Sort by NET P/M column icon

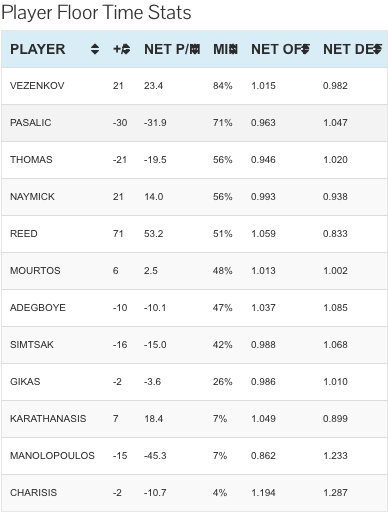coord(196,49)
